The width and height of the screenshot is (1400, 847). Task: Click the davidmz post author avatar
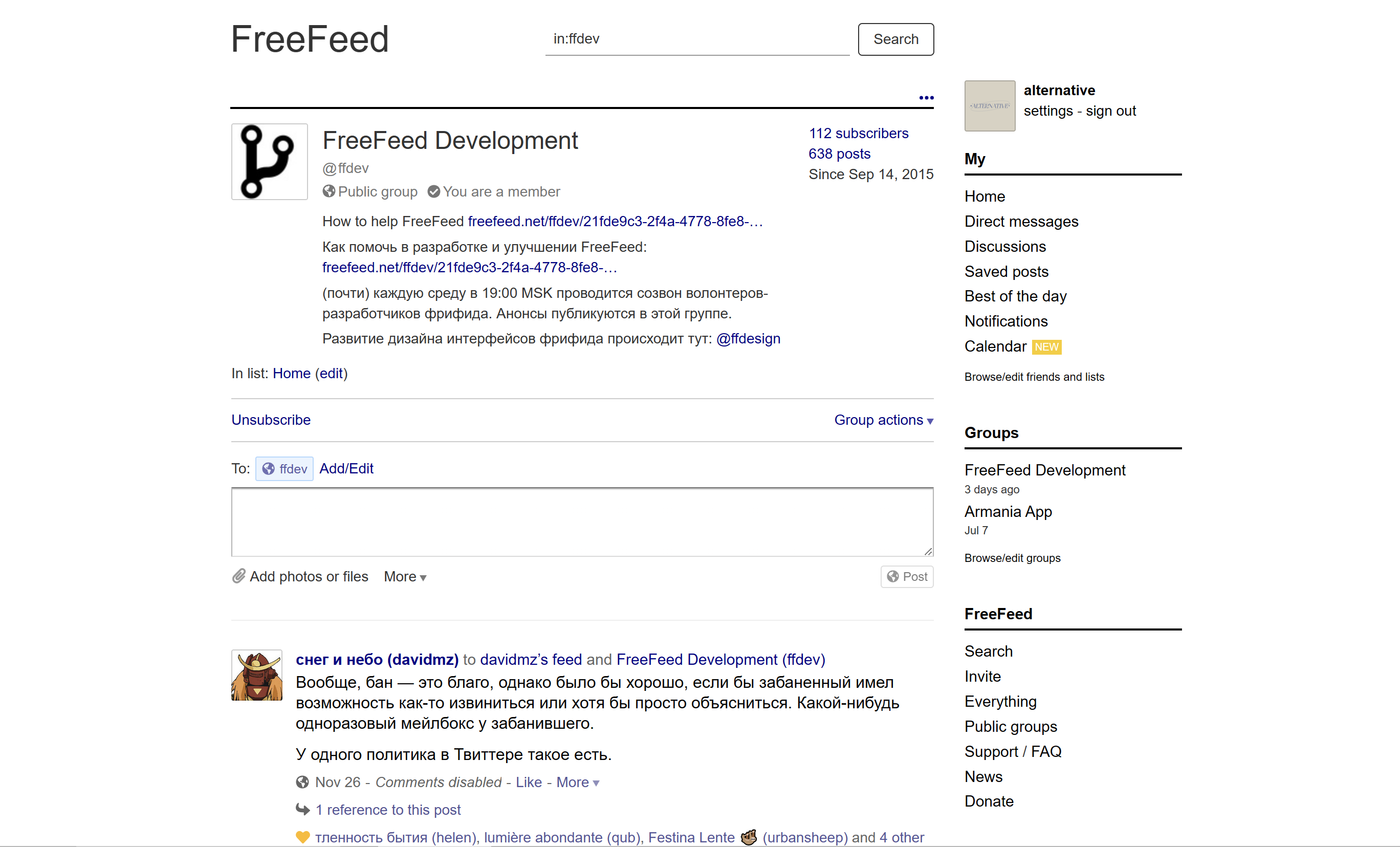pyautogui.click(x=257, y=676)
